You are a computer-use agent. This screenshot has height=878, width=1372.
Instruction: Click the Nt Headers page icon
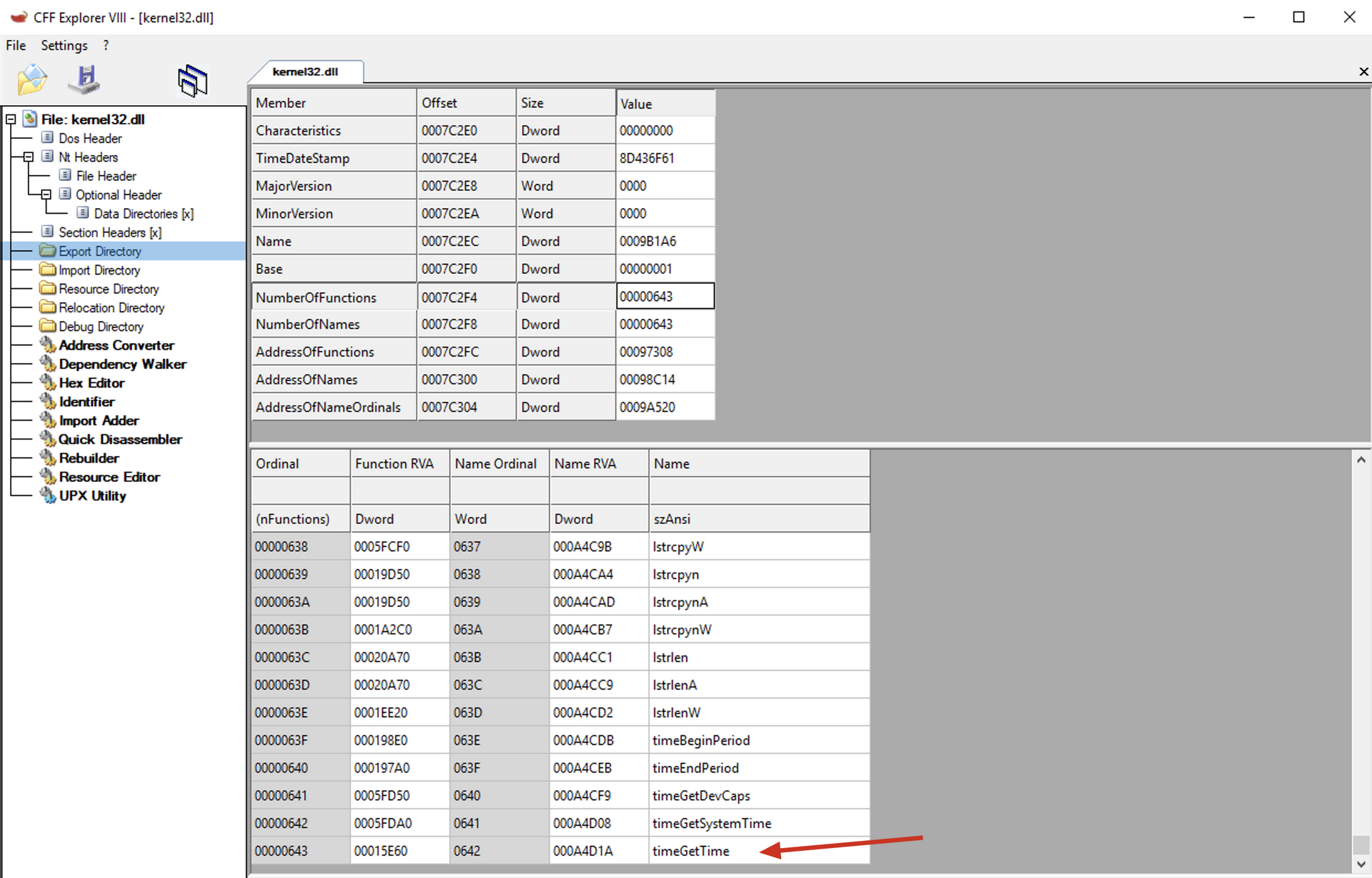click(x=48, y=156)
